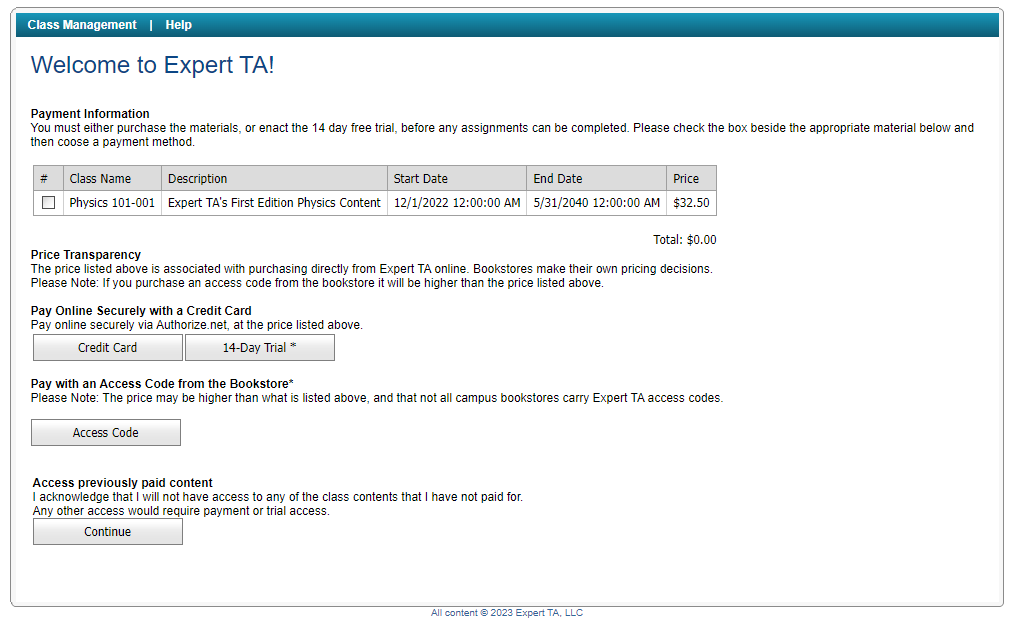Click the # column header

pos(48,179)
